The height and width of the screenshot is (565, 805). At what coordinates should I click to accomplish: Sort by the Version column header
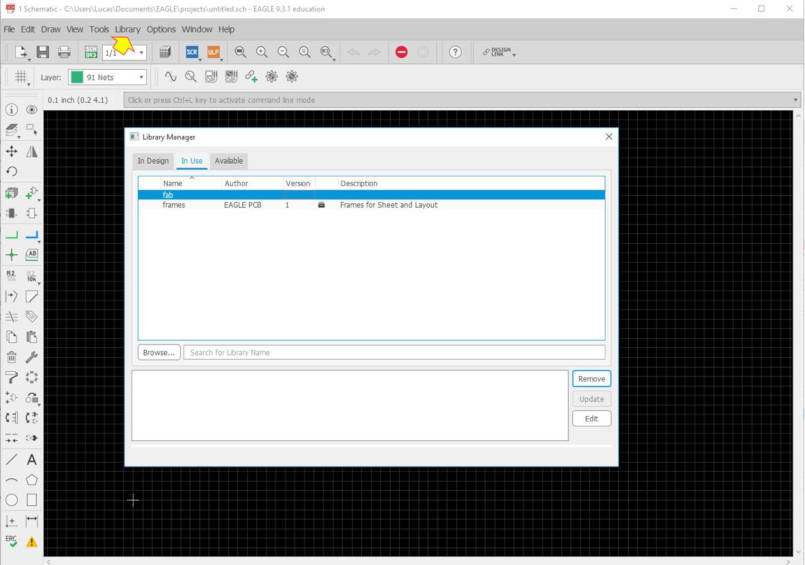pos(298,183)
